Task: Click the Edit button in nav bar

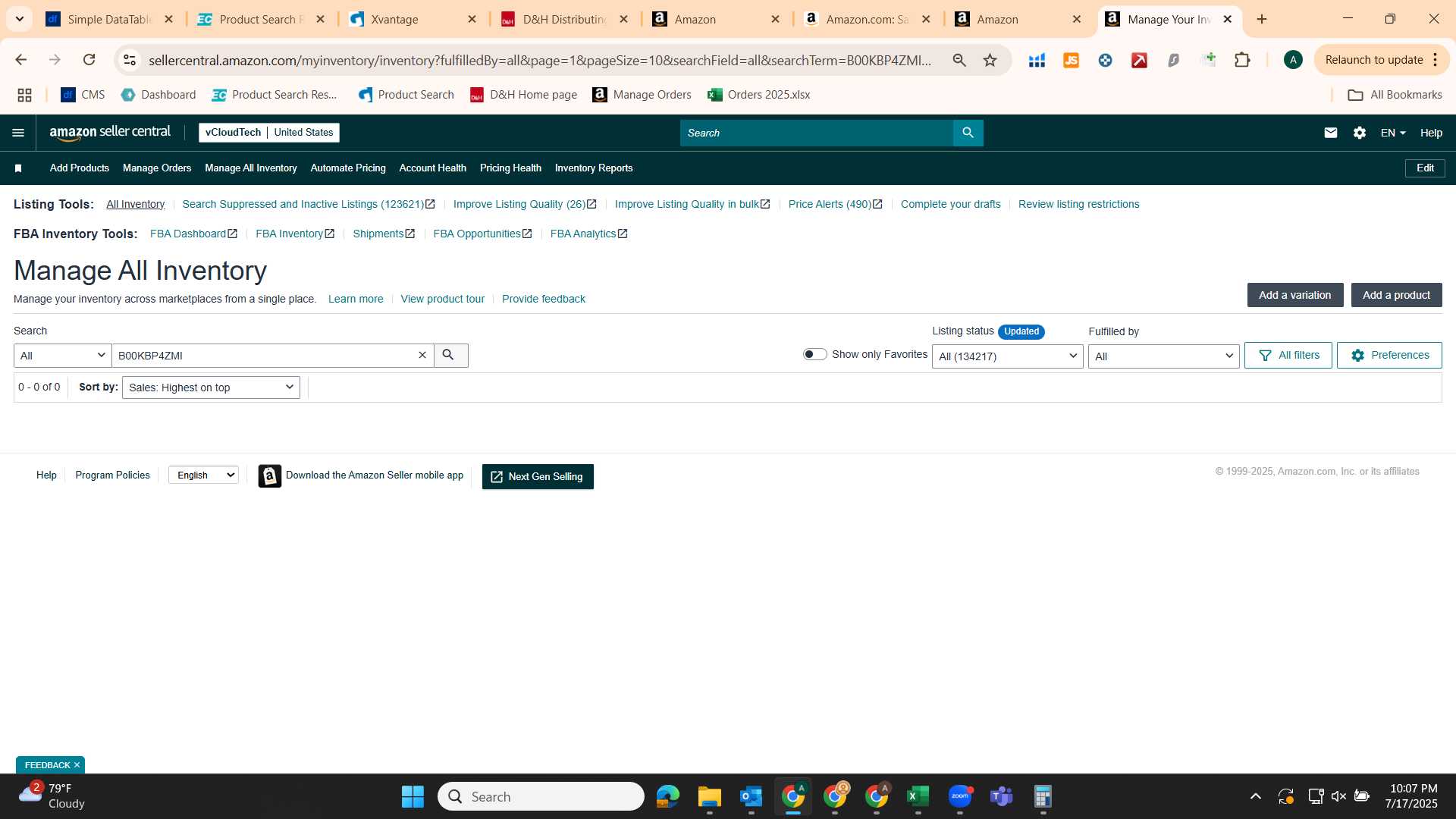Action: pos(1425,168)
